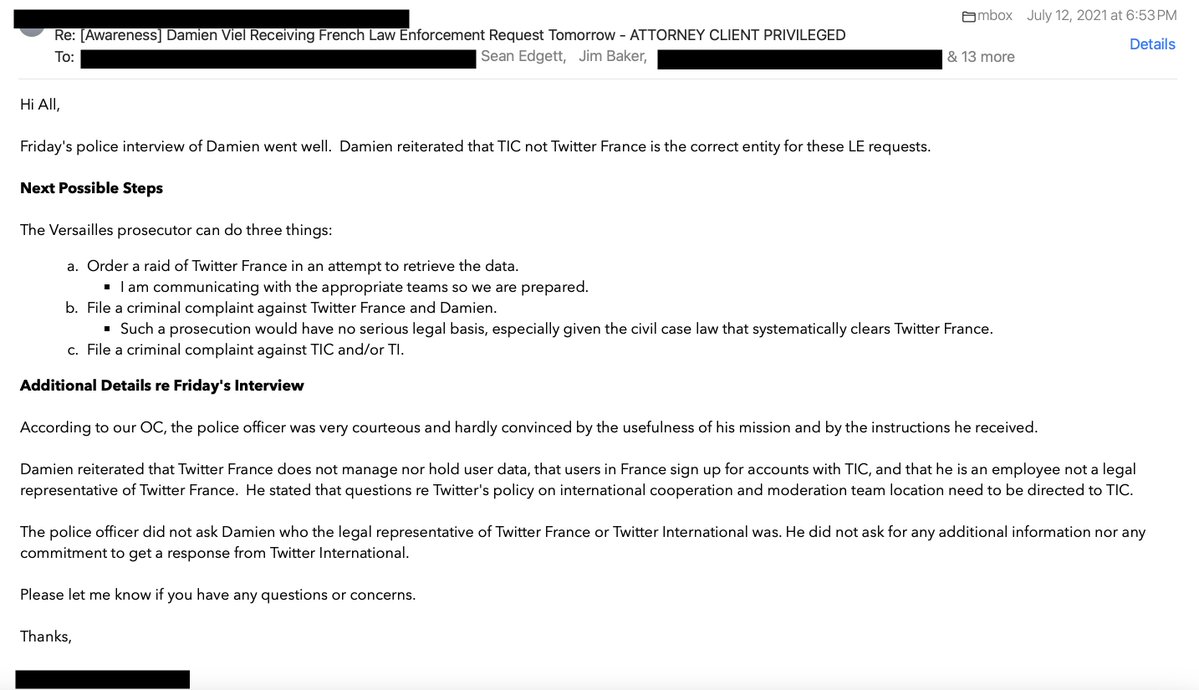Click the redacted signature block at the bottom
The height and width of the screenshot is (690, 1199).
(x=102, y=678)
